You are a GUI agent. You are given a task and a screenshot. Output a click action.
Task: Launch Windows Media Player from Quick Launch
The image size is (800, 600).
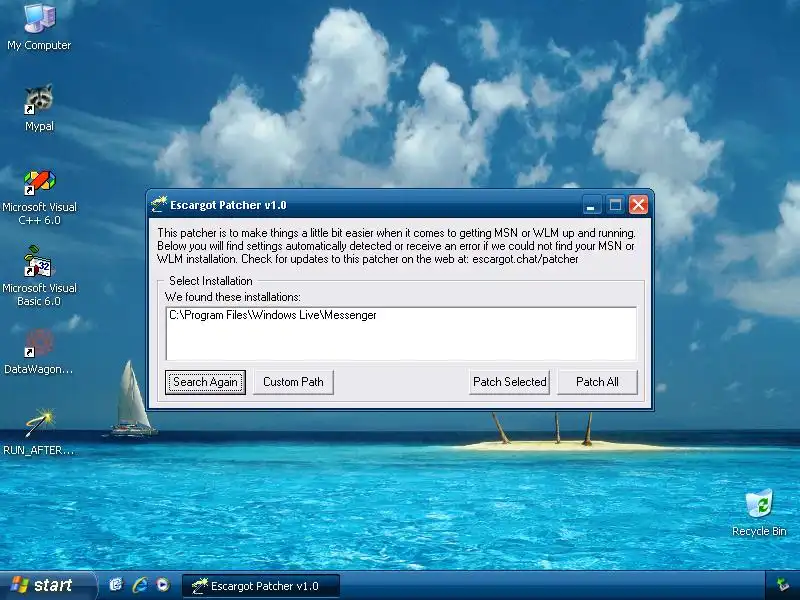tap(163, 585)
